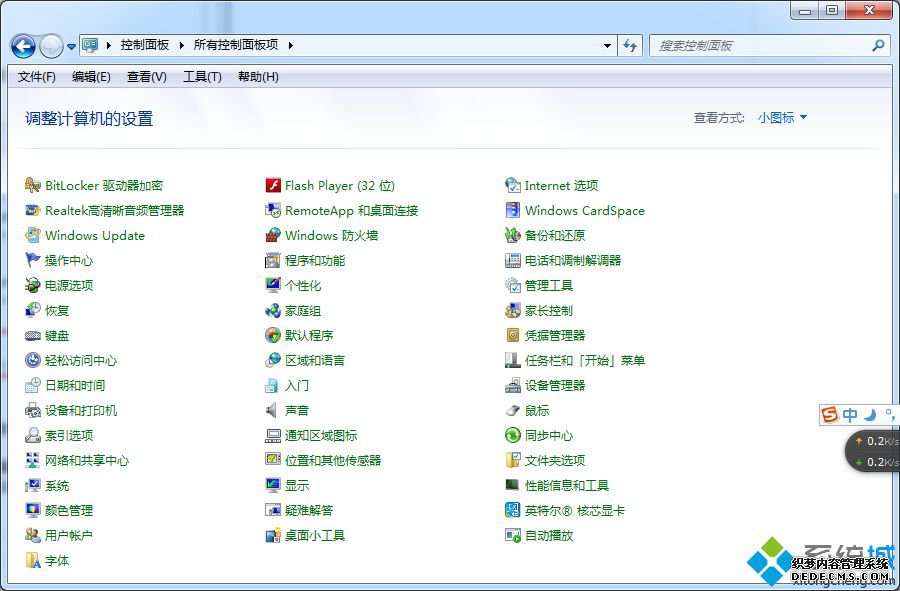The height and width of the screenshot is (591, 900).
Task: Open 备份和还原 icon
Action: point(513,235)
